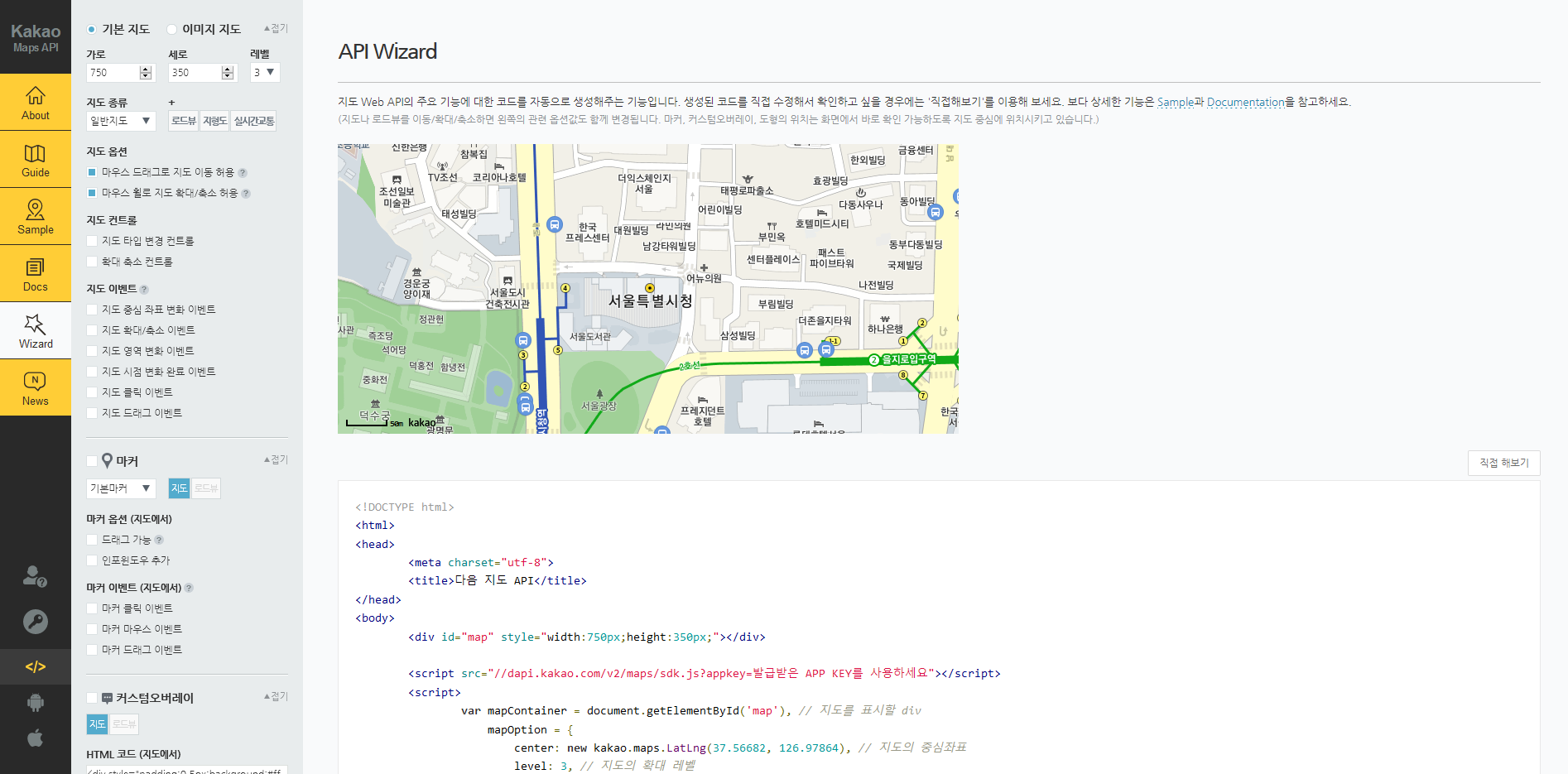Enable 마커 클릭 이벤트 checkbox

[x=92, y=608]
